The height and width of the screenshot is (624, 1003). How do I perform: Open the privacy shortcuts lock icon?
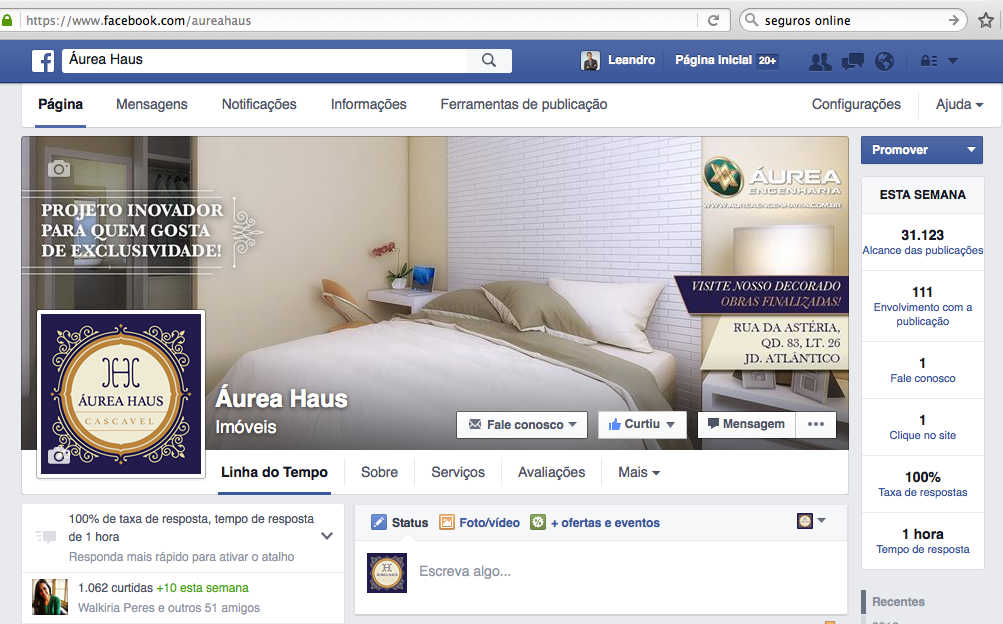point(929,61)
